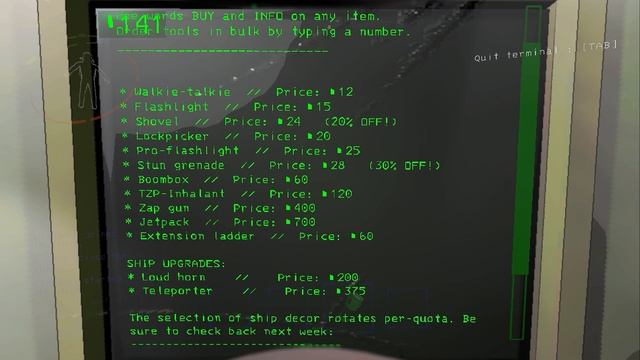The image size is (640, 360).
Task: Select the TZP-Inhalant item line
Action: tap(238, 193)
